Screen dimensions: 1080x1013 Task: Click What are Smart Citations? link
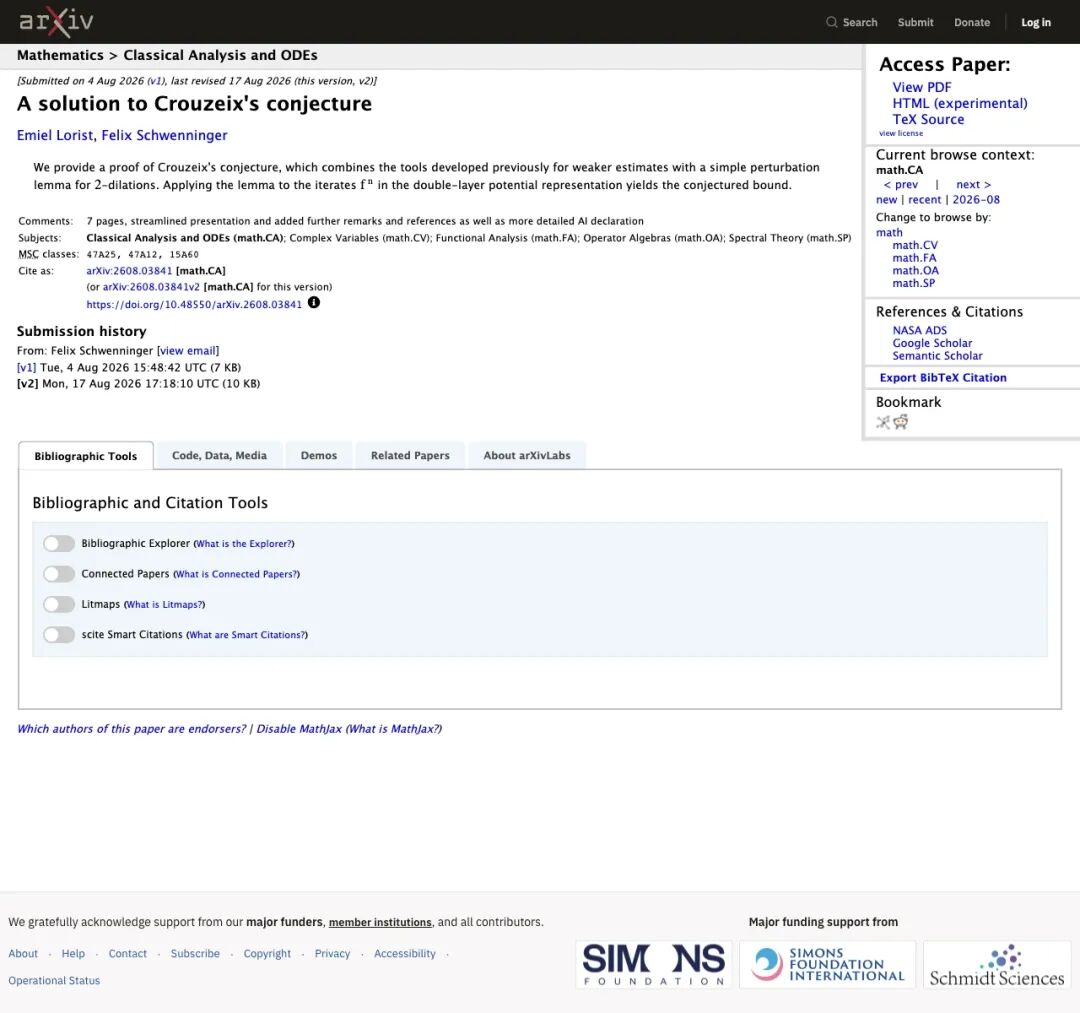click(247, 635)
